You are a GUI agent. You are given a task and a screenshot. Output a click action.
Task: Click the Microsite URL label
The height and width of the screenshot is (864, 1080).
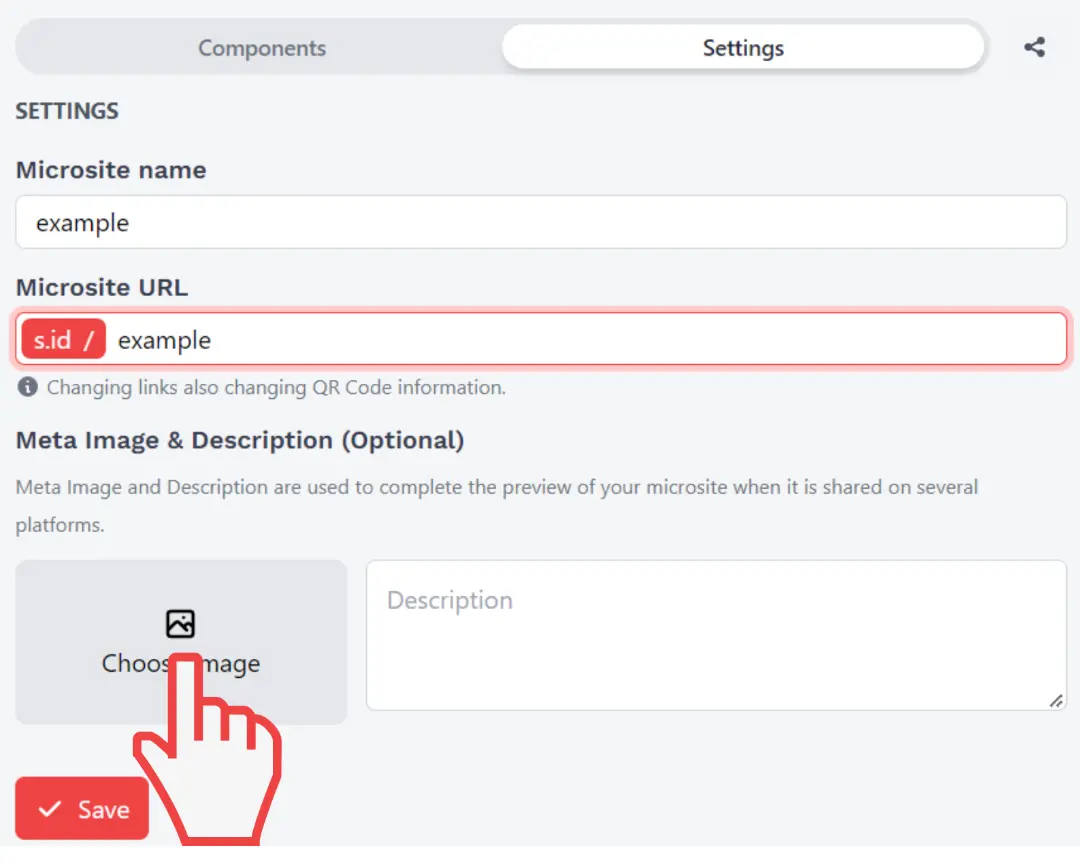click(x=102, y=287)
